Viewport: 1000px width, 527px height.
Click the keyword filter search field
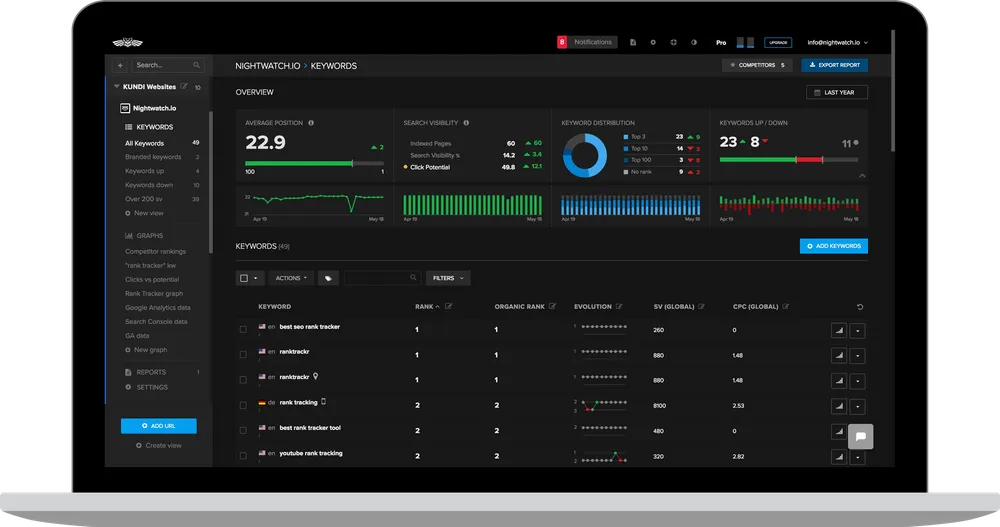pyautogui.click(x=381, y=278)
